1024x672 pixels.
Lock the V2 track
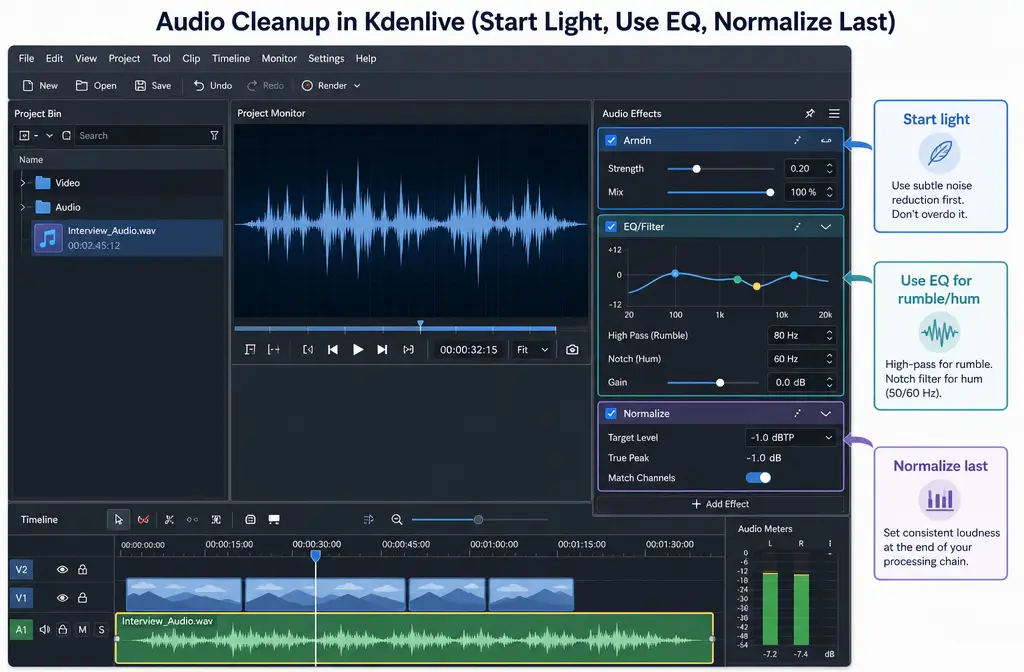pyautogui.click(x=82, y=569)
